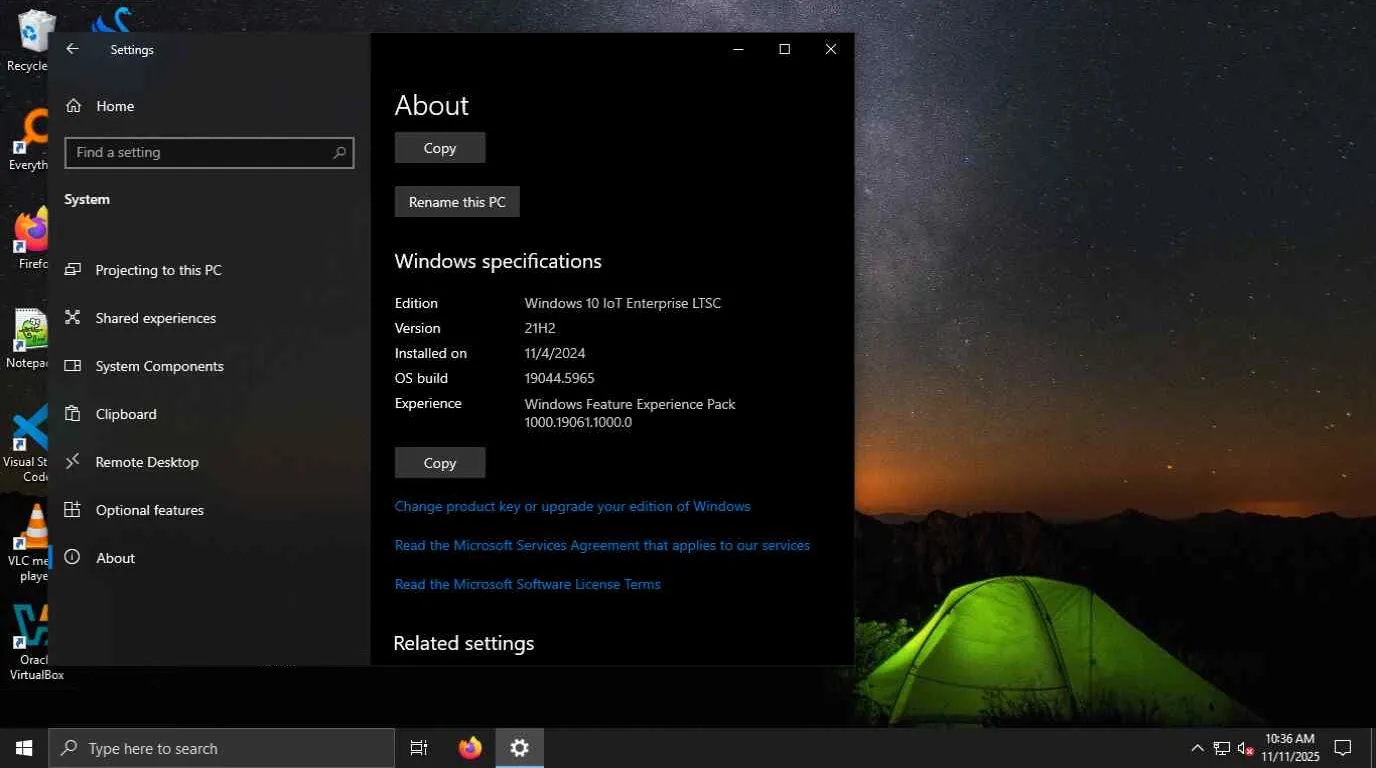Select the Visual Studio Code desktop shortcut
Viewport: 1376px width, 768px height.
coord(27,445)
